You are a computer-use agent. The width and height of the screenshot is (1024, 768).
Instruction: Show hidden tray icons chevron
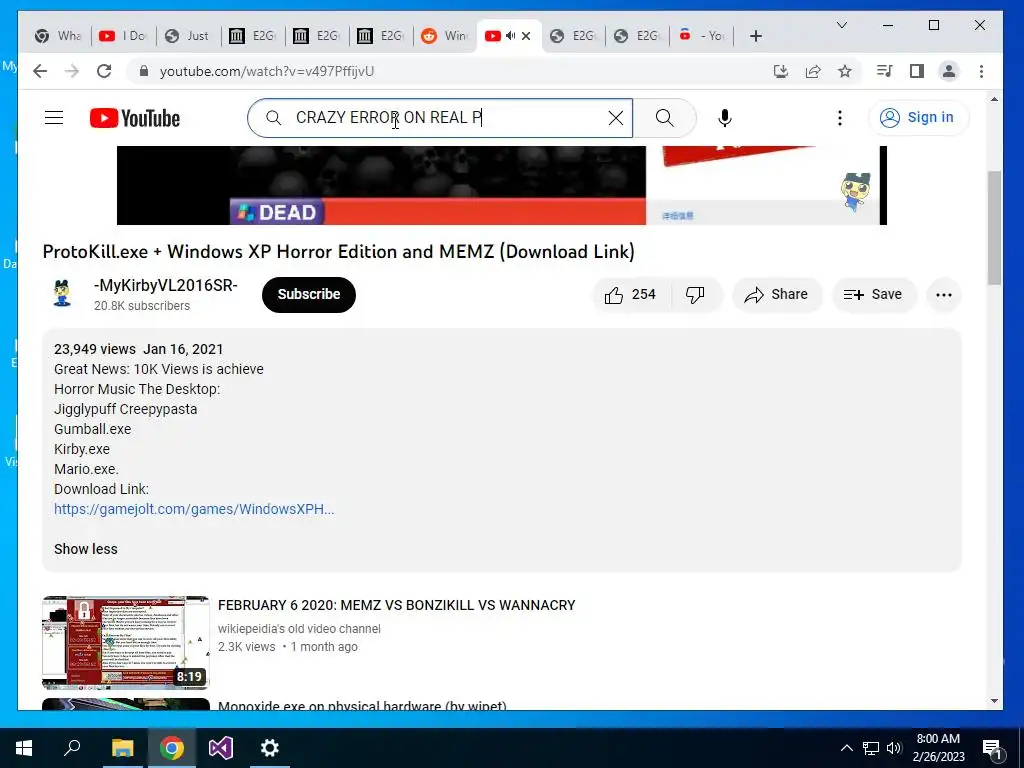pyautogui.click(x=846, y=748)
